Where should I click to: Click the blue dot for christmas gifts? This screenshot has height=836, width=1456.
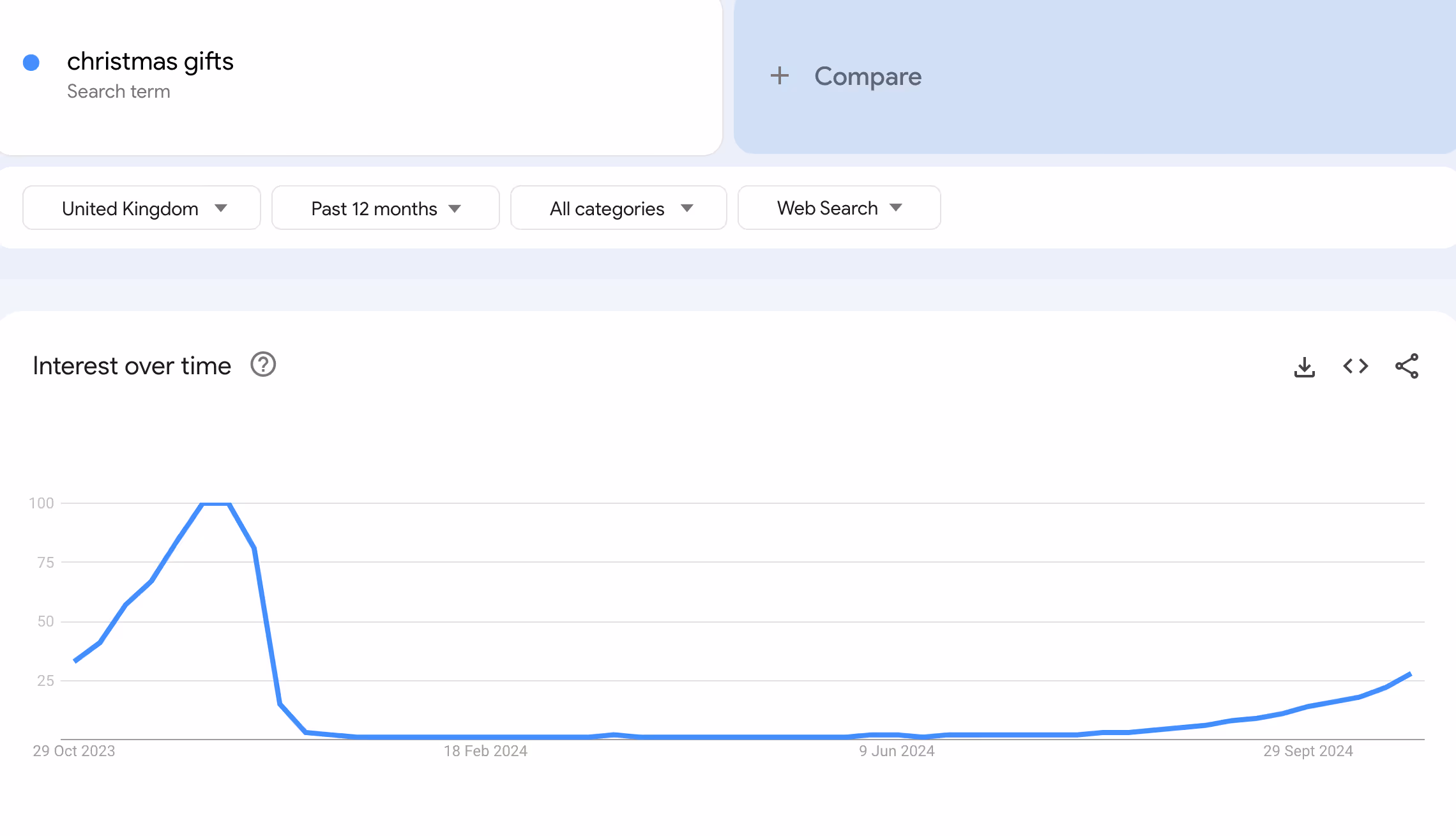click(31, 63)
